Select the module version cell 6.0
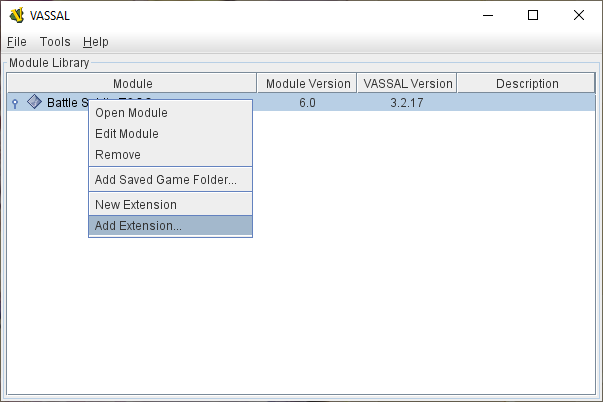The height and width of the screenshot is (402, 603). click(307, 103)
